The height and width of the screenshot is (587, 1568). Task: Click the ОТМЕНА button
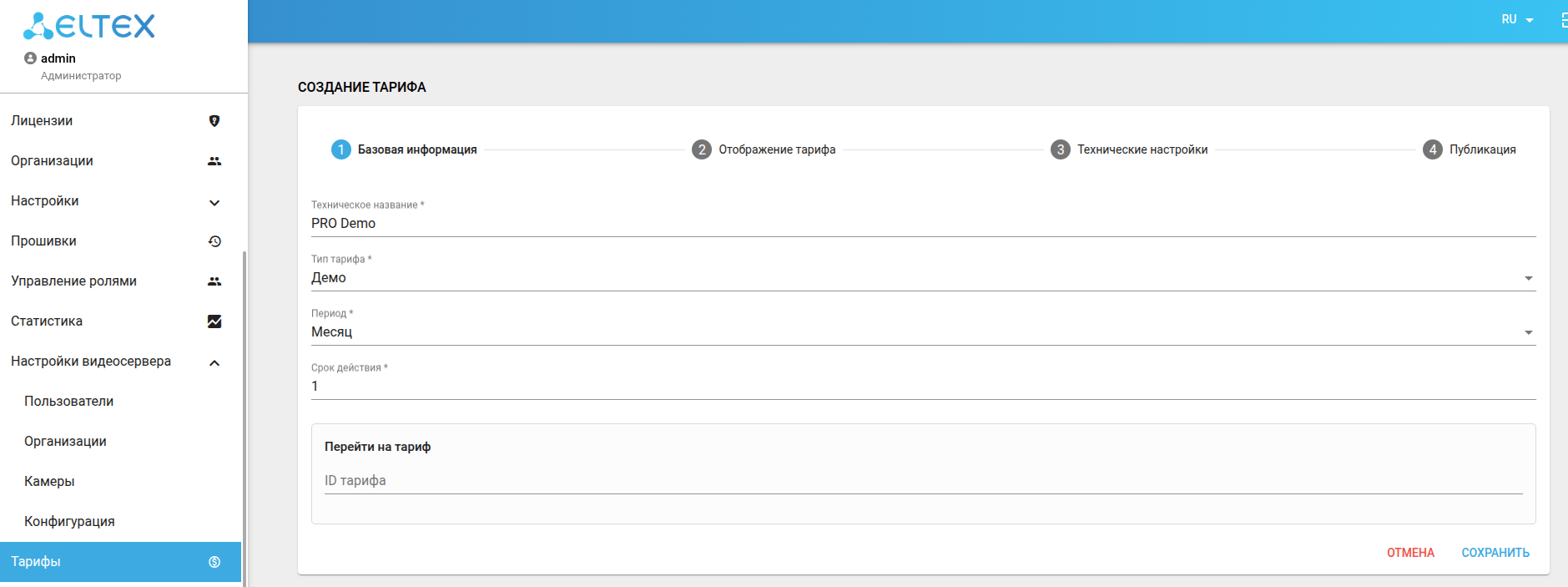point(1410,553)
